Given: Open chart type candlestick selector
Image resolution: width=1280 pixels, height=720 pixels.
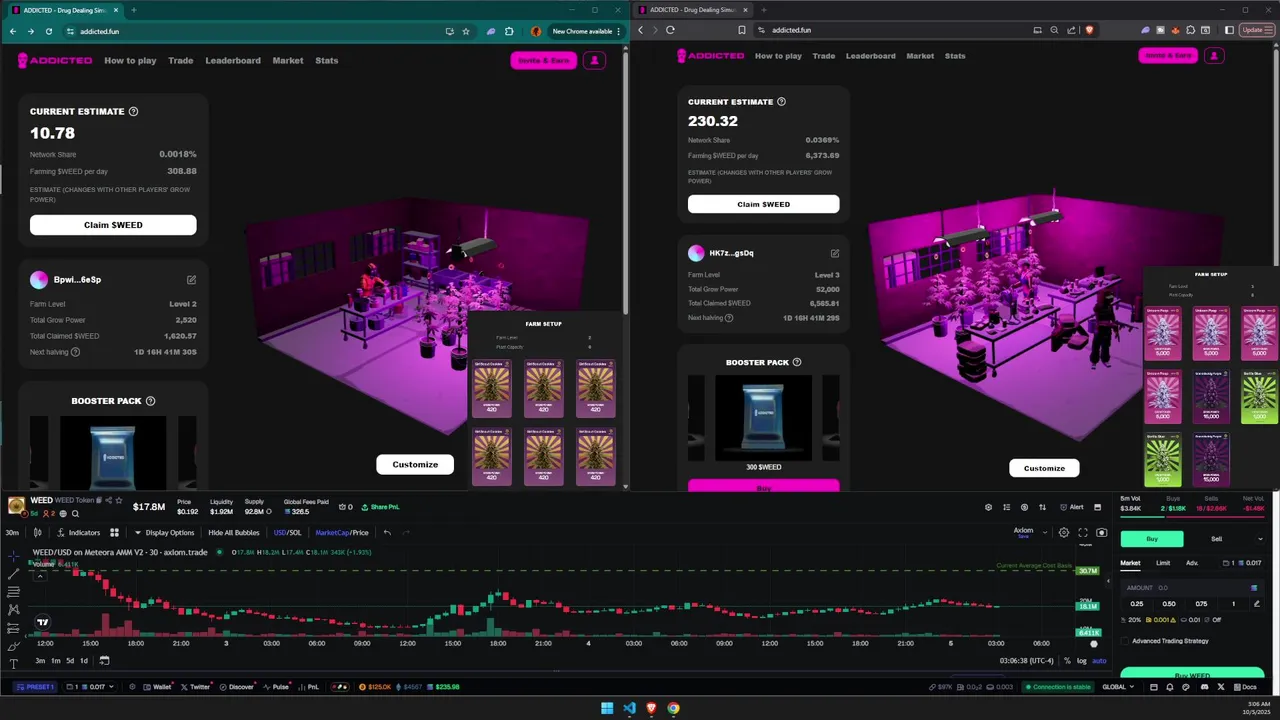Looking at the screenshot, I should [x=38, y=533].
